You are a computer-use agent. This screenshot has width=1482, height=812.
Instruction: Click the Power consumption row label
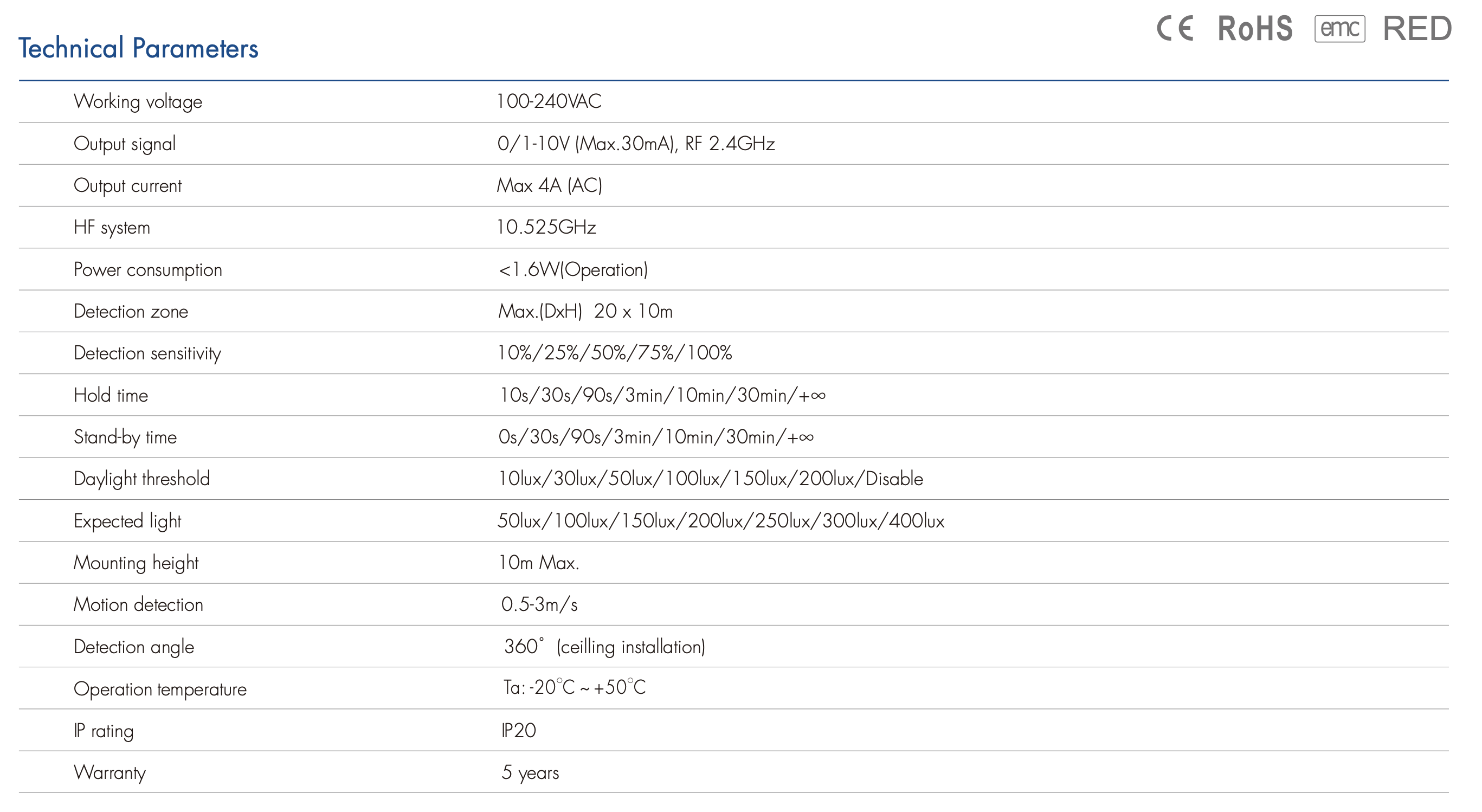point(148,269)
